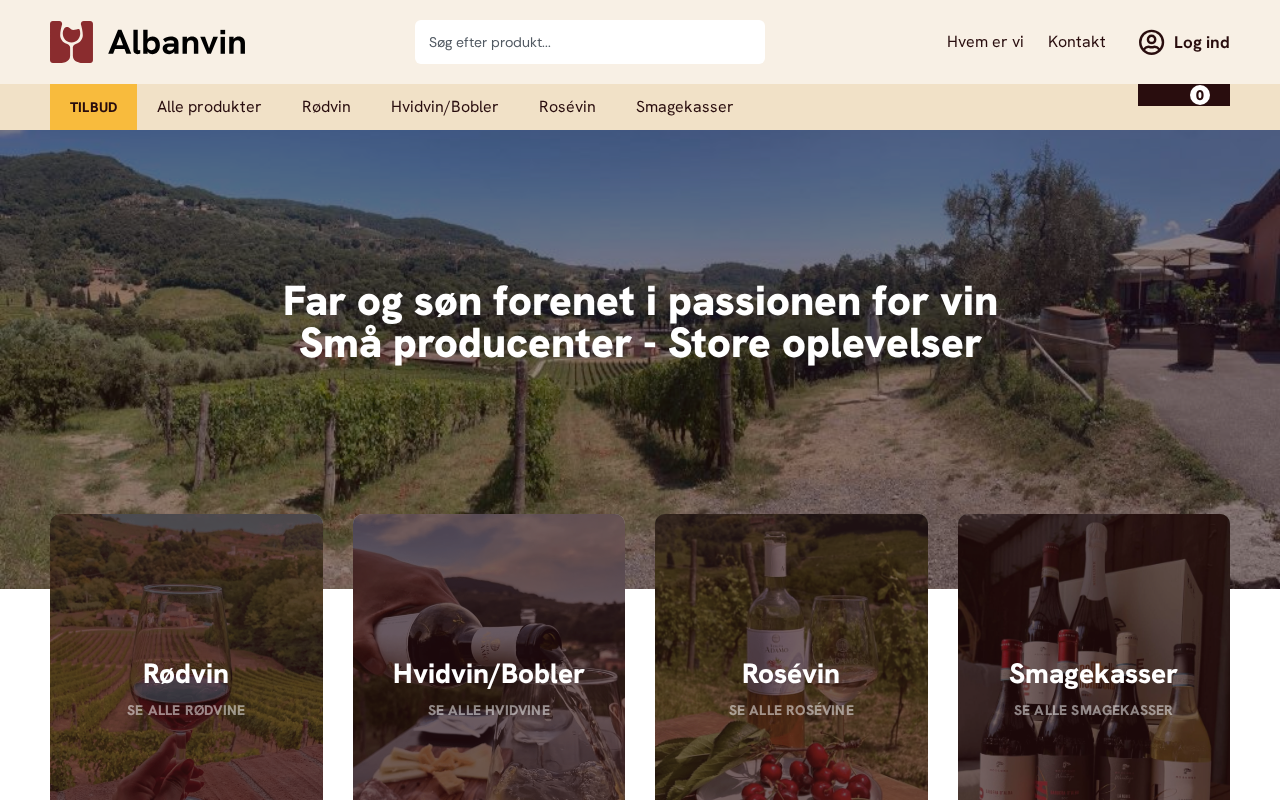Open the Hvem er vi page
The height and width of the screenshot is (800, 1280).
point(985,42)
